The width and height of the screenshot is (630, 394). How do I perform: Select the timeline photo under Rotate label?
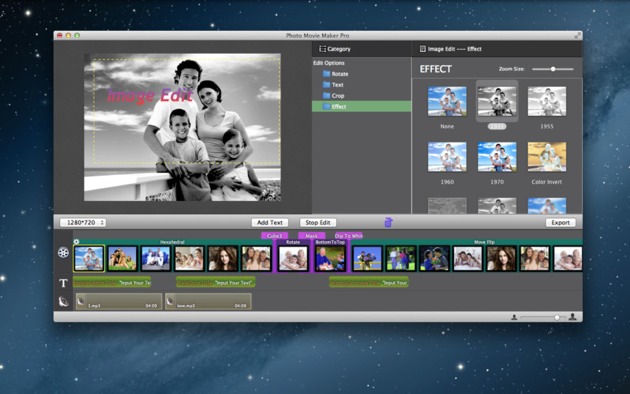(x=293, y=259)
